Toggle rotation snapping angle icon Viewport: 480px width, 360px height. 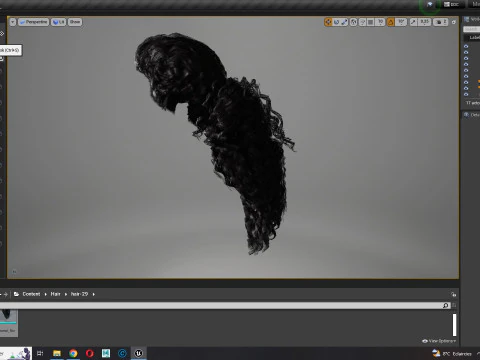pos(390,22)
